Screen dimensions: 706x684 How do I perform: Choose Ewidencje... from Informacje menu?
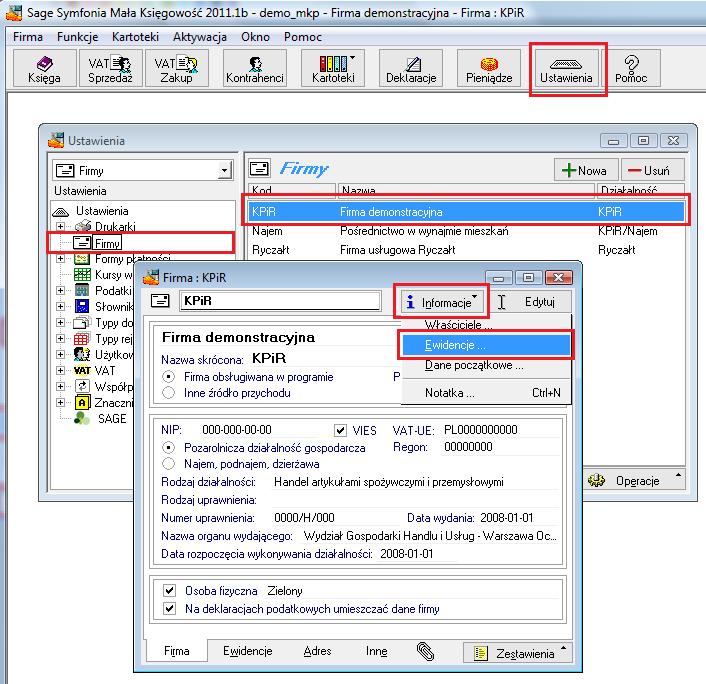pyautogui.click(x=486, y=345)
